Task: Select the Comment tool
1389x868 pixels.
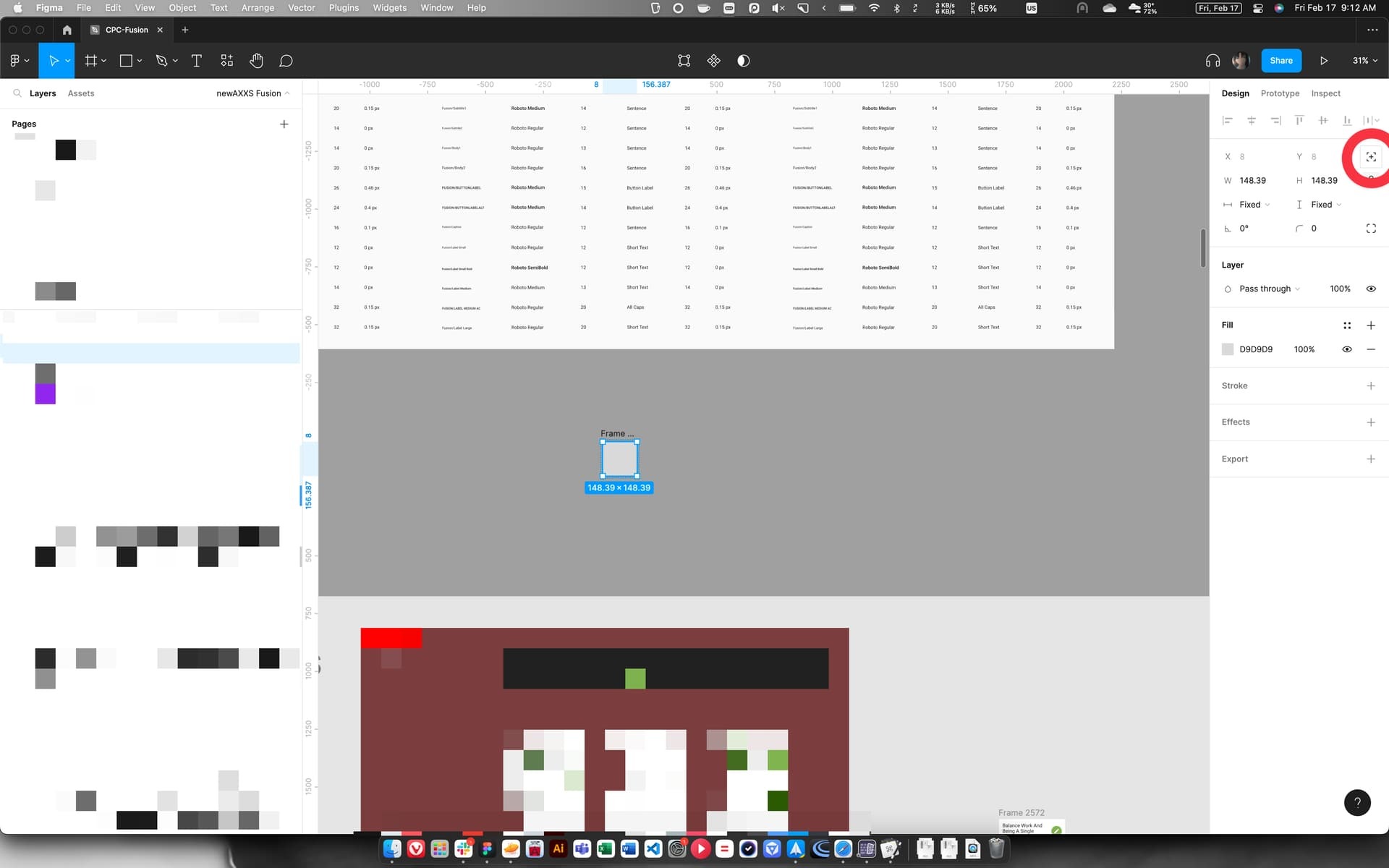Action: (286, 61)
